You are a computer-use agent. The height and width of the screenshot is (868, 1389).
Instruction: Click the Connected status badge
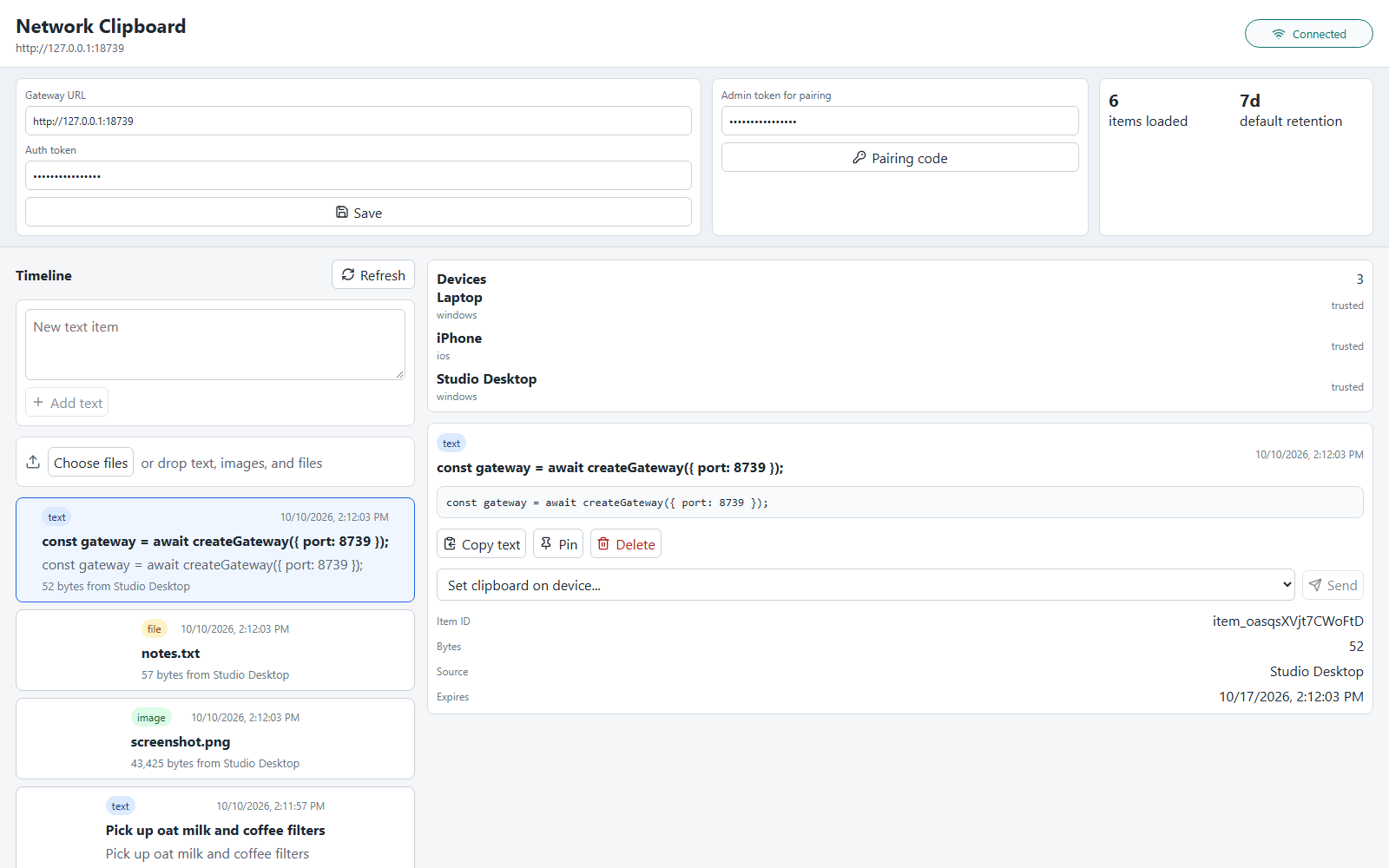coord(1309,34)
